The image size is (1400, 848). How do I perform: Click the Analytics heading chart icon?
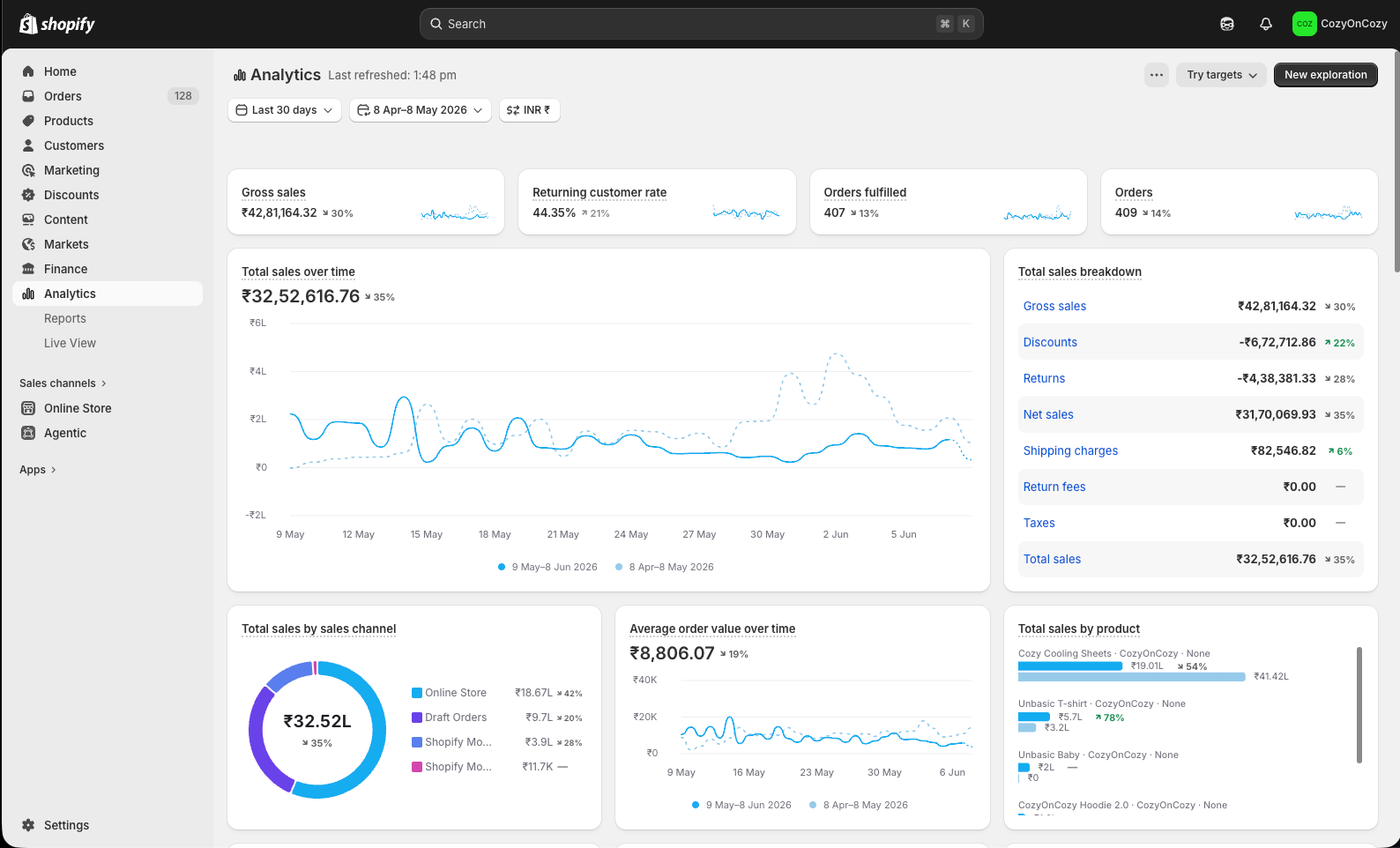coord(240,75)
